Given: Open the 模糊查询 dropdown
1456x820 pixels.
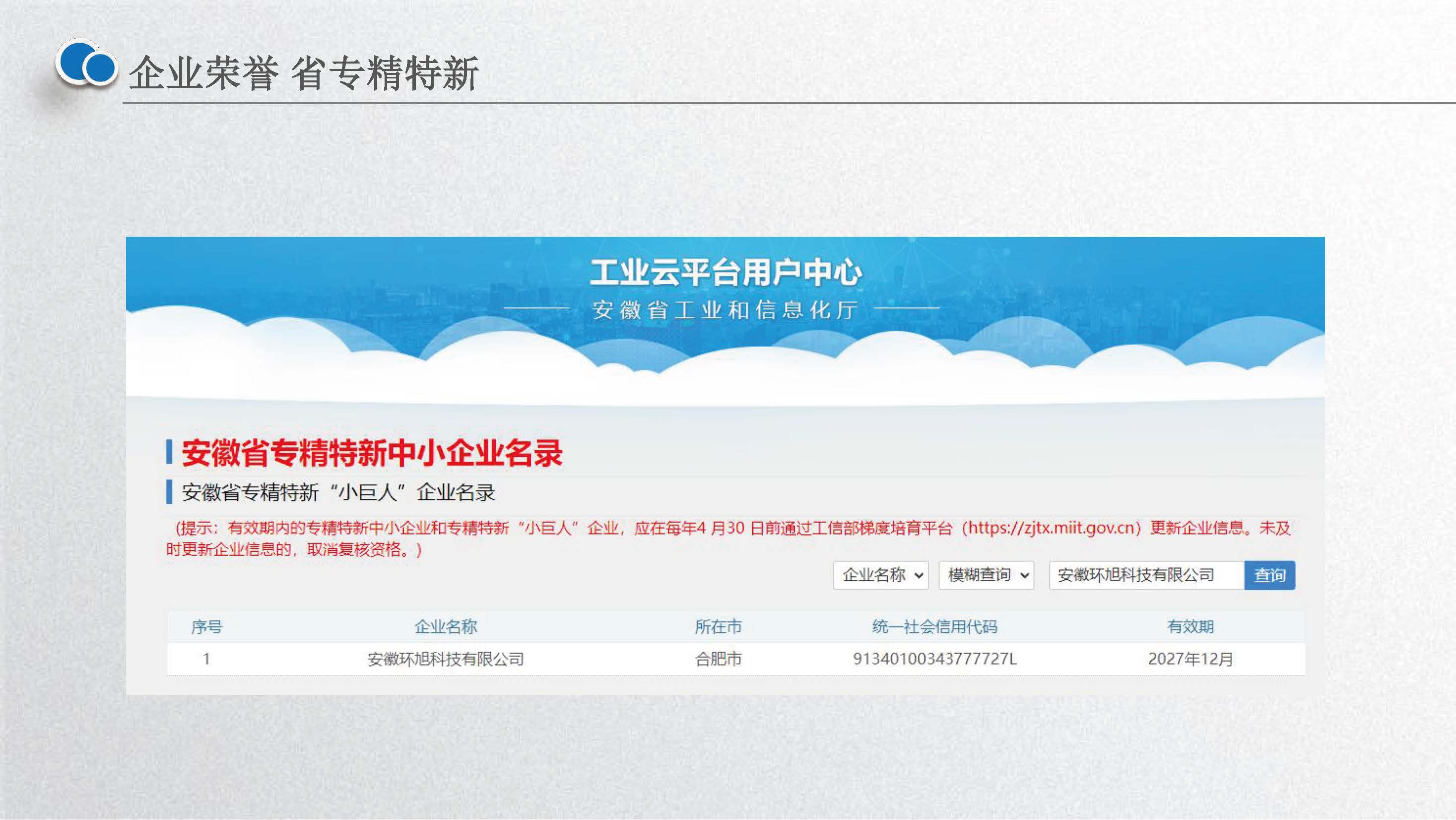Looking at the screenshot, I should (987, 575).
